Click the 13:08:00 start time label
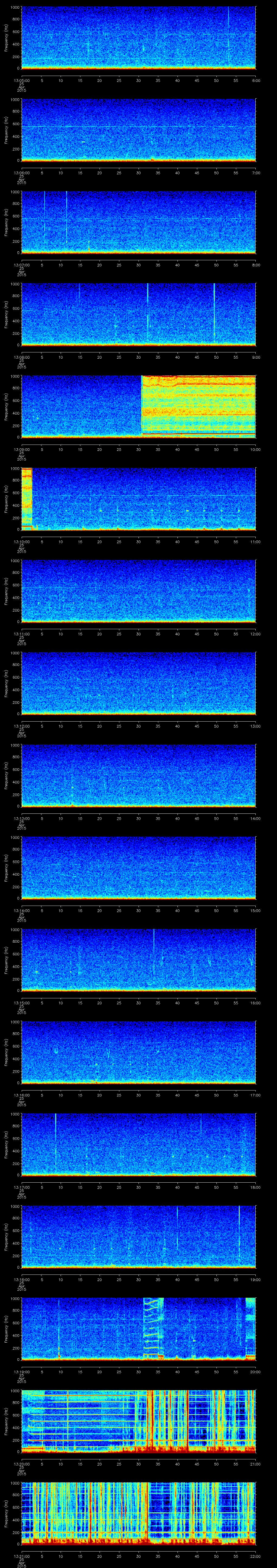 click(21, 357)
